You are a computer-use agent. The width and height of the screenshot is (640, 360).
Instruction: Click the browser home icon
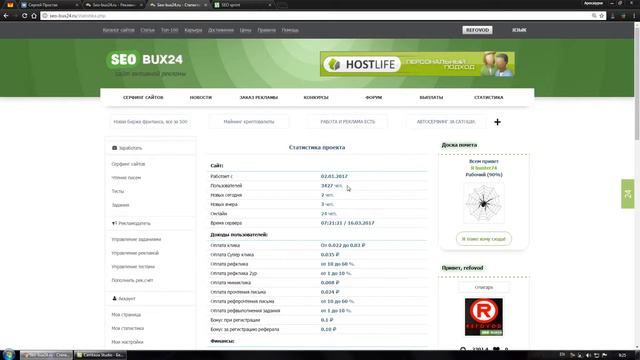click(34, 16)
